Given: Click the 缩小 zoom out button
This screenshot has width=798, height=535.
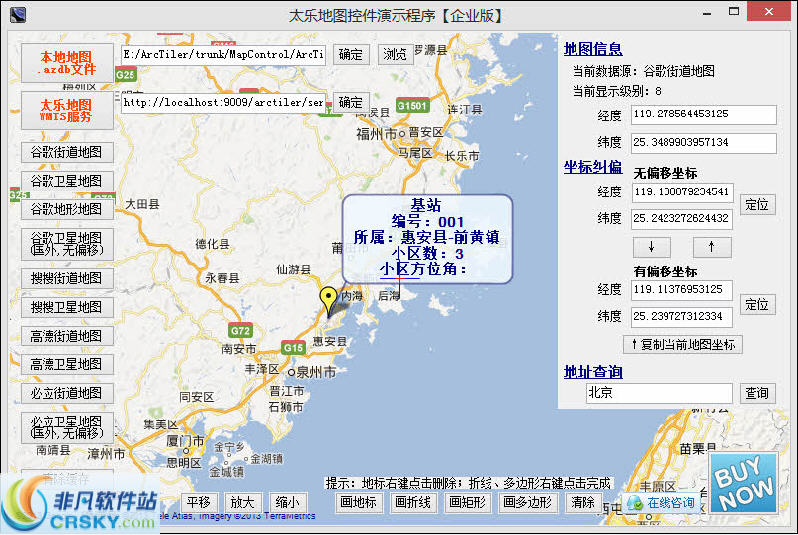Looking at the screenshot, I should tap(288, 502).
